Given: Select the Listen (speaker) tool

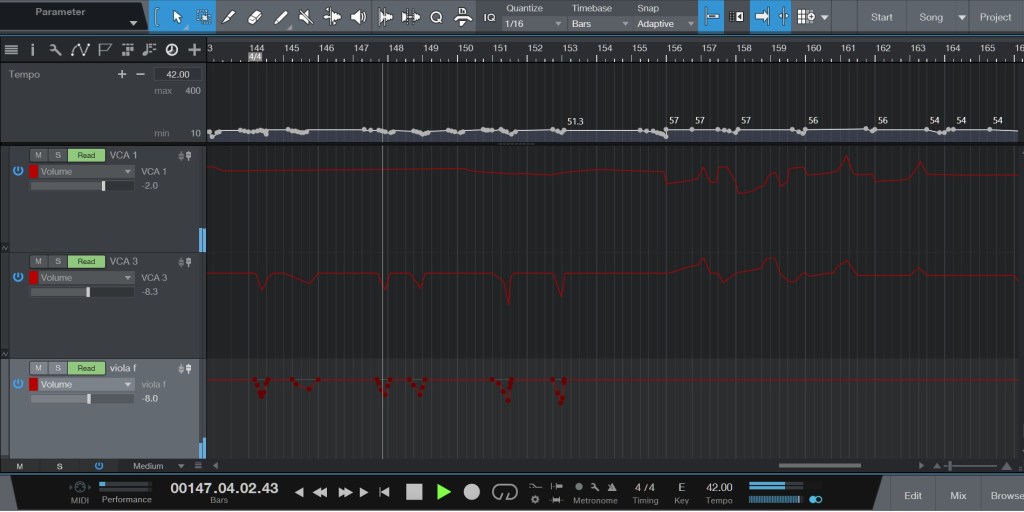Looking at the screenshot, I should pyautogui.click(x=358, y=17).
